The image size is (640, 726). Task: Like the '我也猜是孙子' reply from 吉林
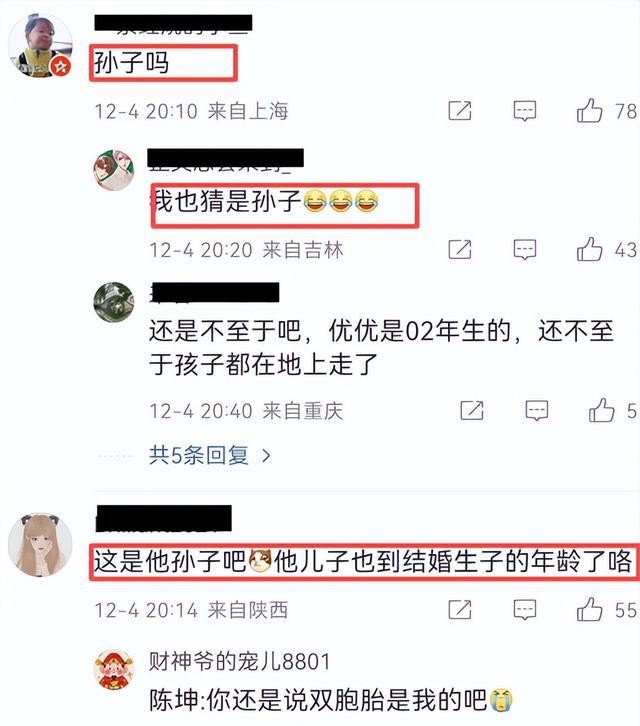coord(589,250)
